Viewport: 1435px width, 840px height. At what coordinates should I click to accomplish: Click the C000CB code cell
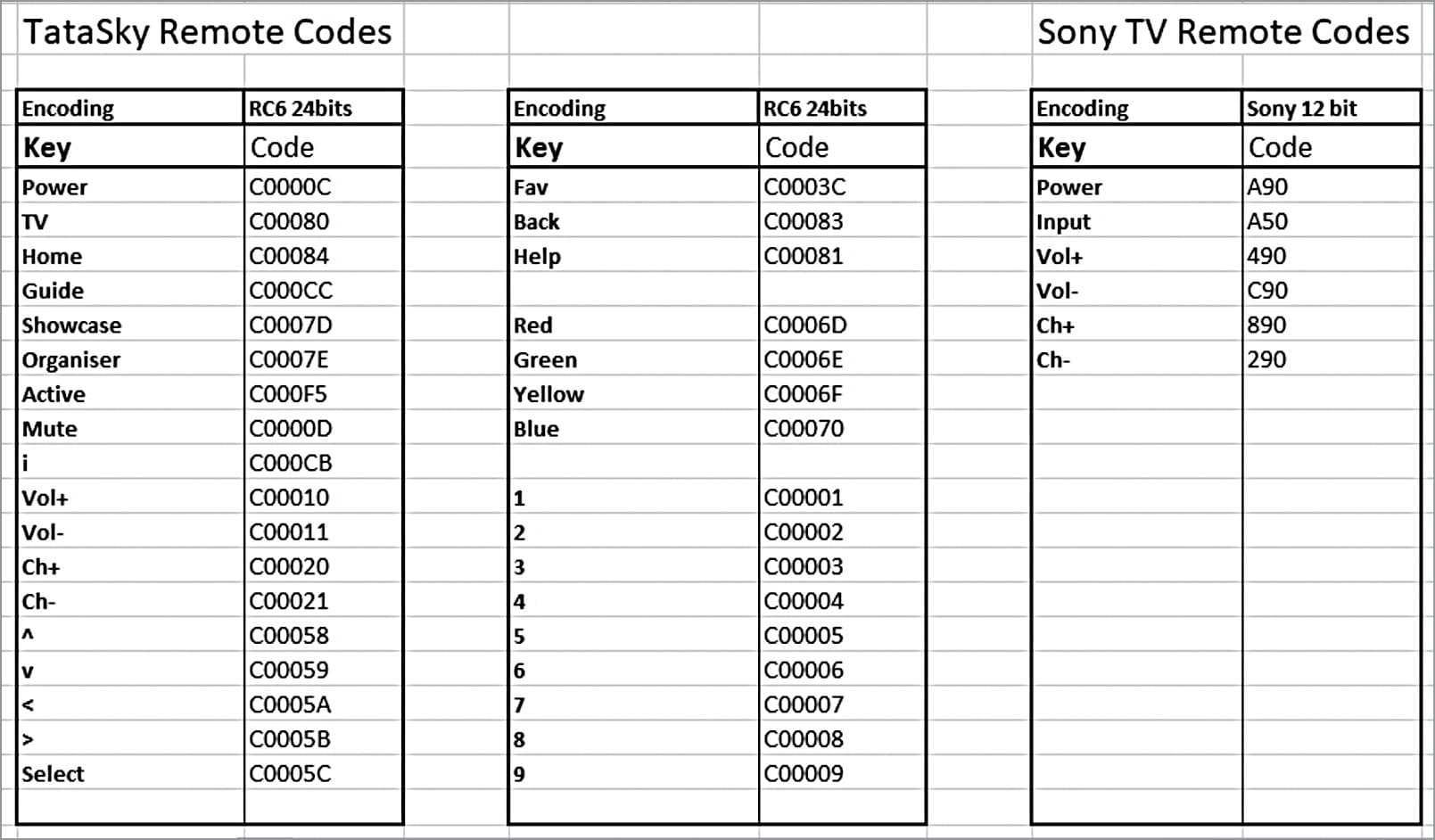[x=291, y=464]
